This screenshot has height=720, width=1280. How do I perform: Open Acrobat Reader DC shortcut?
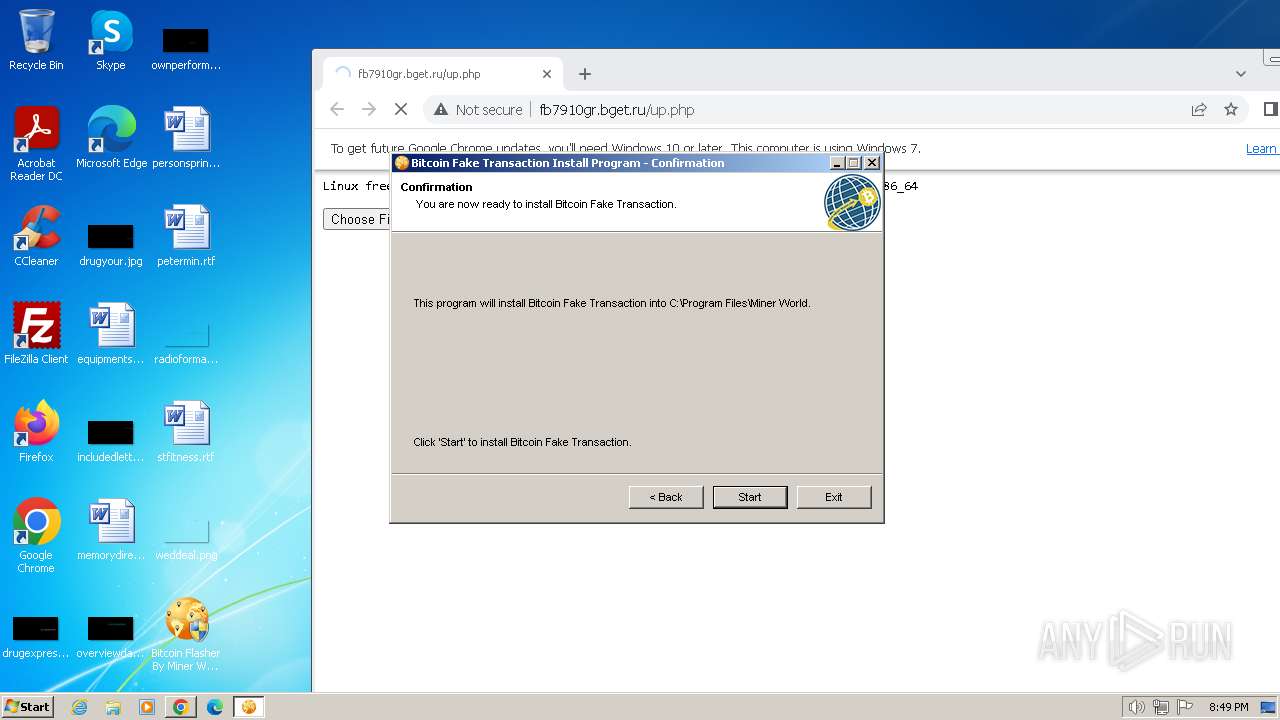(36, 143)
